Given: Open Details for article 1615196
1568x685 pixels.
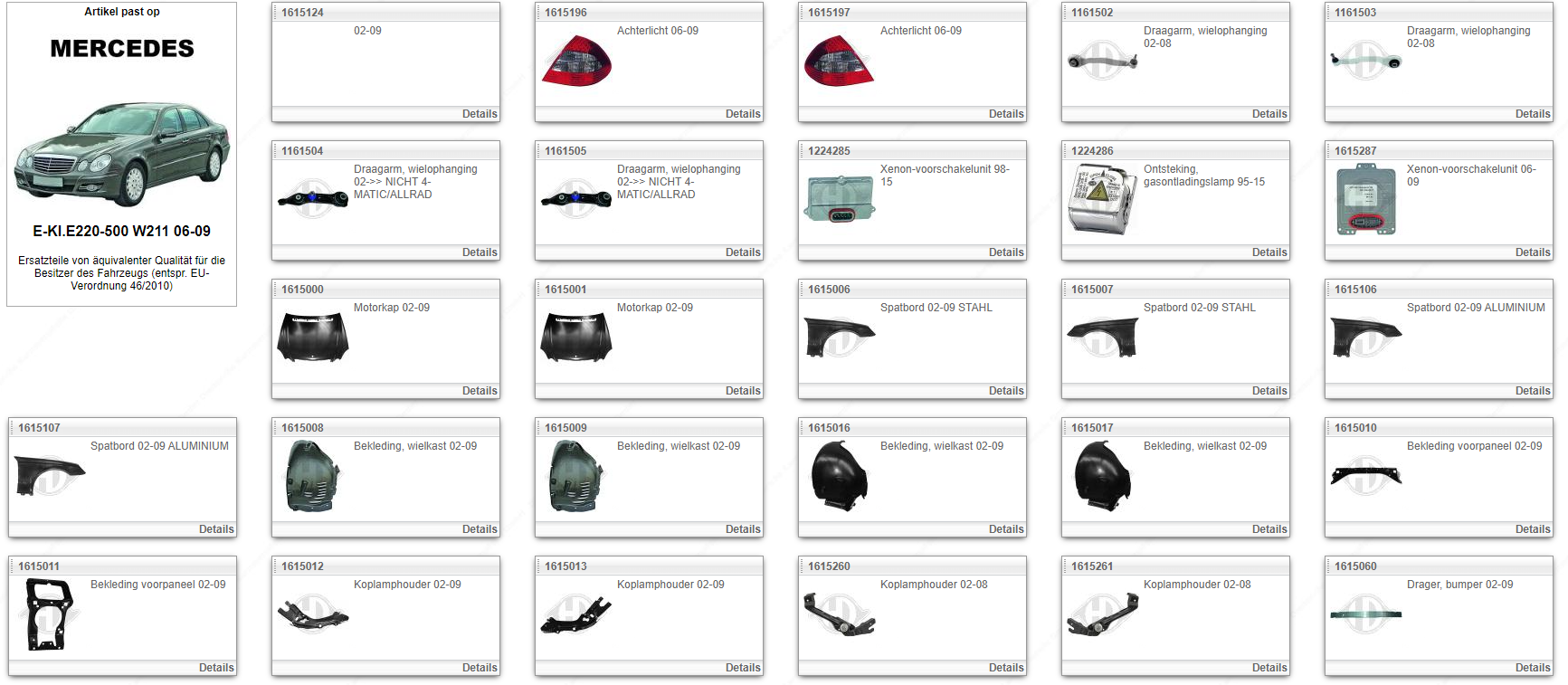Looking at the screenshot, I should coord(743,114).
